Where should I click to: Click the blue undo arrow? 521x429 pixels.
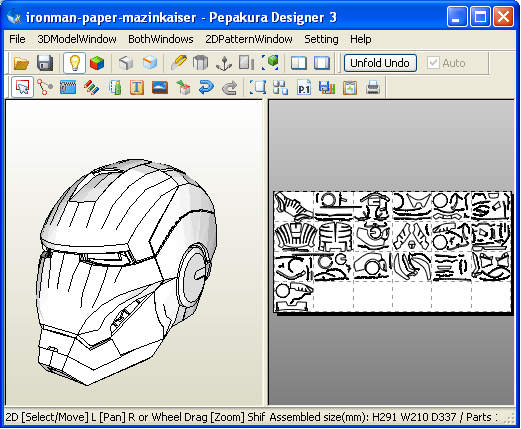click(x=206, y=88)
